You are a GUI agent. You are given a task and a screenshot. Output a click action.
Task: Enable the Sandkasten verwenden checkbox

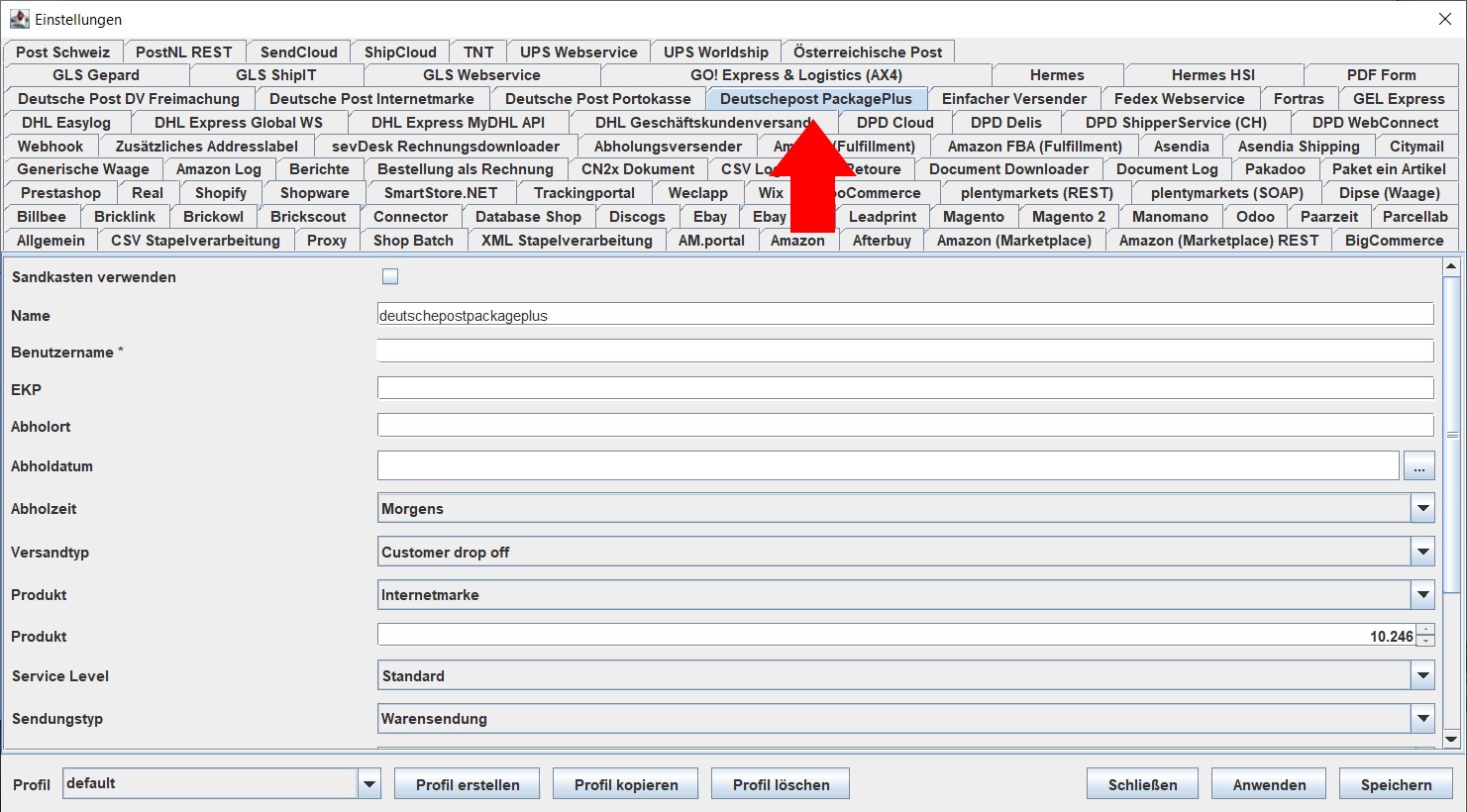390,277
